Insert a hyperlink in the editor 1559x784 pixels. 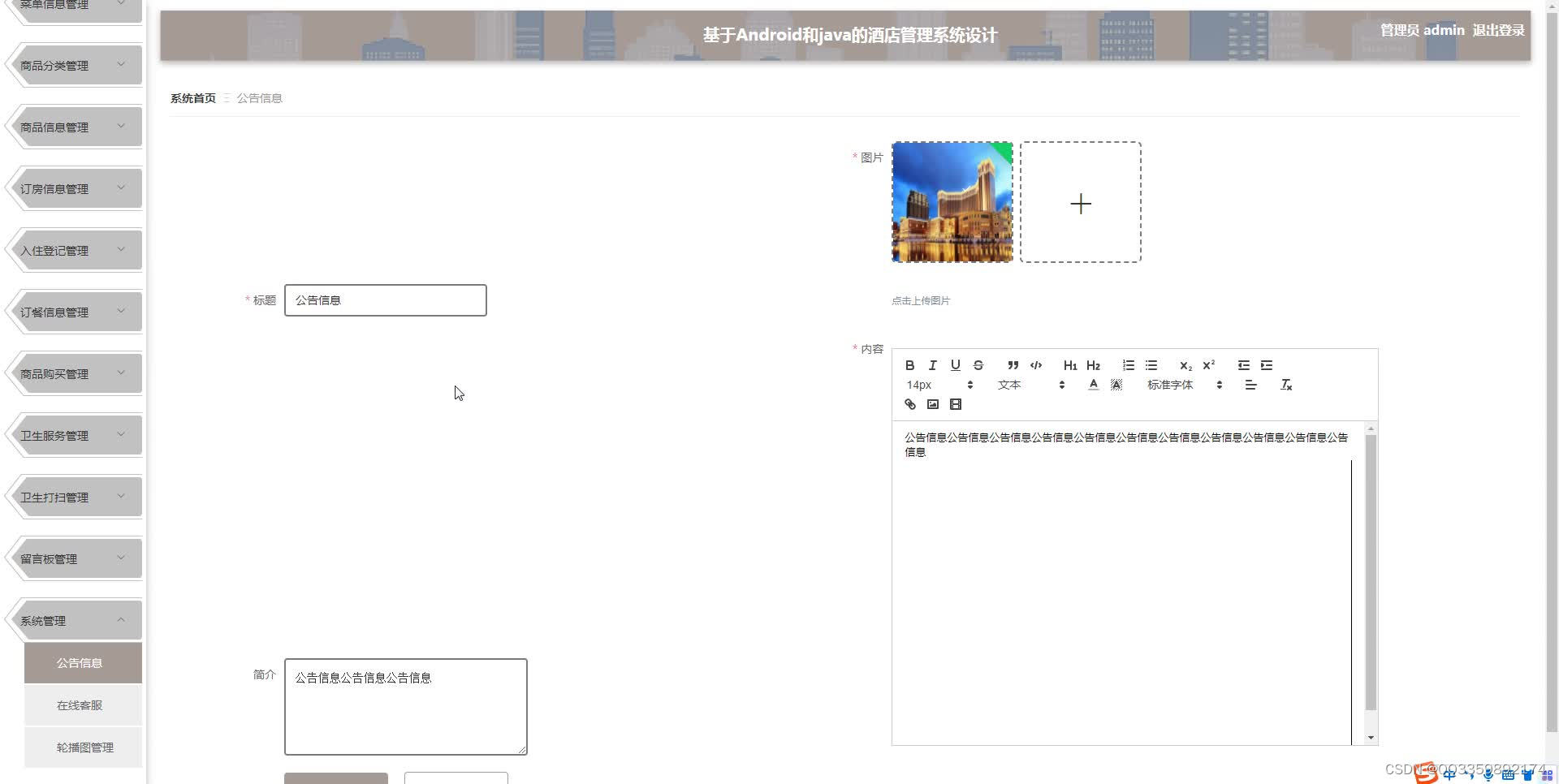(x=909, y=404)
